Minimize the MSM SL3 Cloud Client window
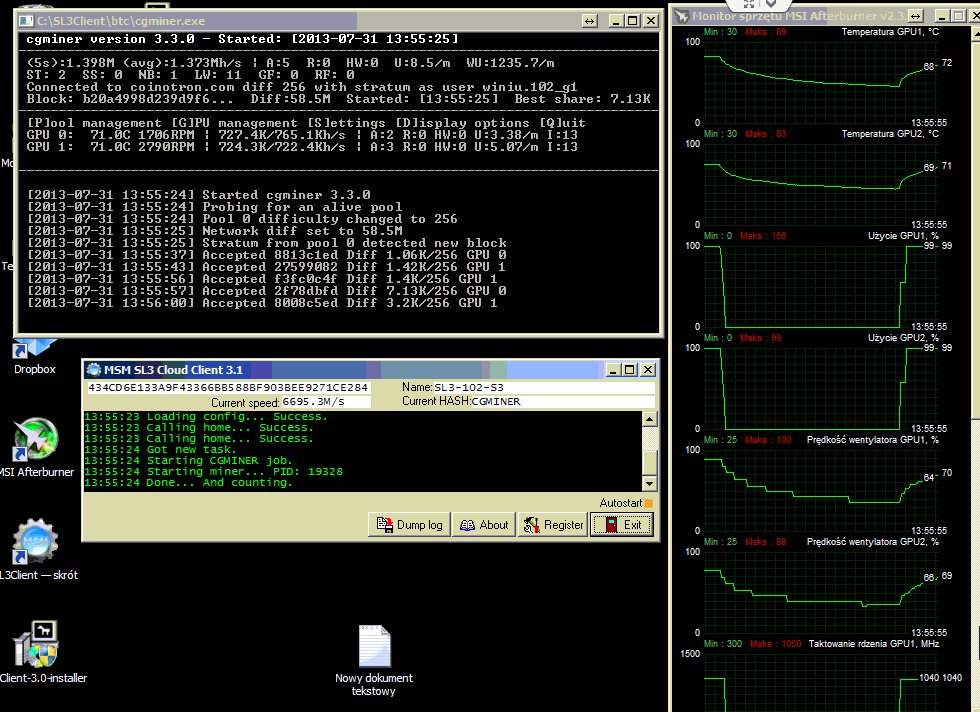The image size is (980, 712). tap(613, 369)
